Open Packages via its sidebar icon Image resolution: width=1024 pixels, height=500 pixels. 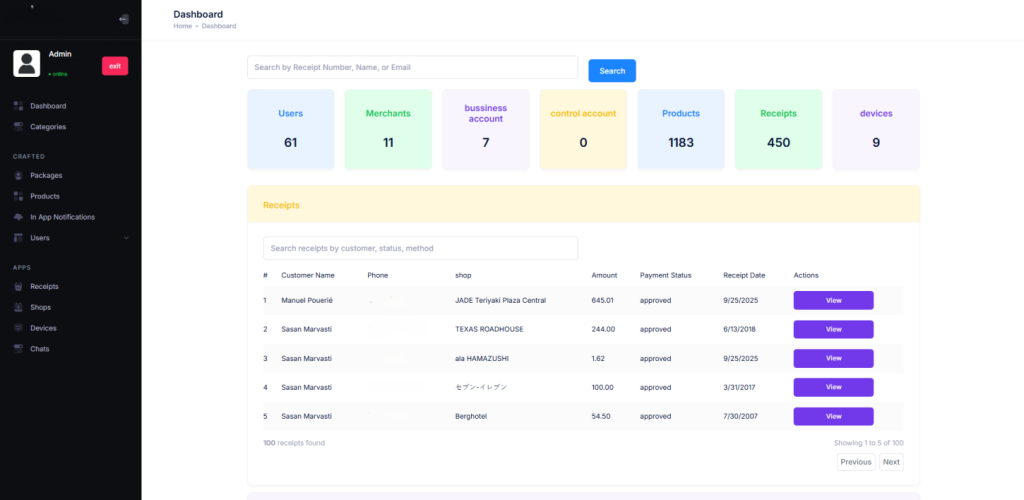click(19, 176)
